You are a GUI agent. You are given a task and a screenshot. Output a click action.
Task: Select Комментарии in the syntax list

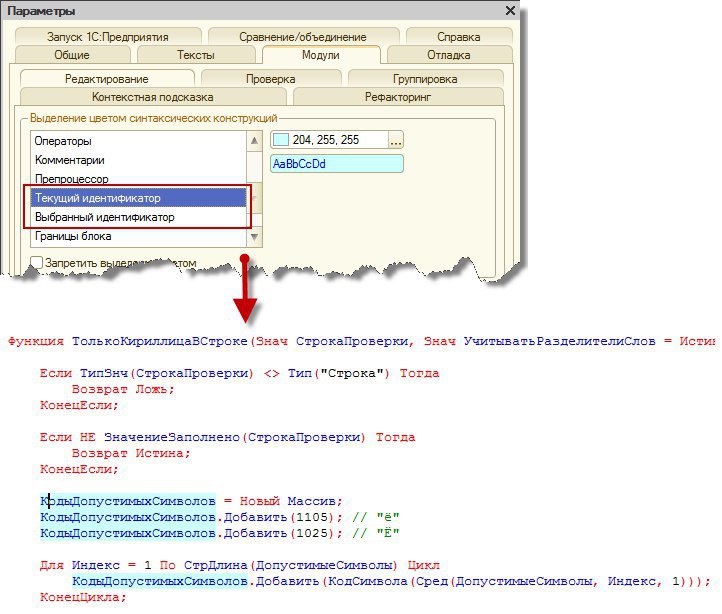point(139,160)
